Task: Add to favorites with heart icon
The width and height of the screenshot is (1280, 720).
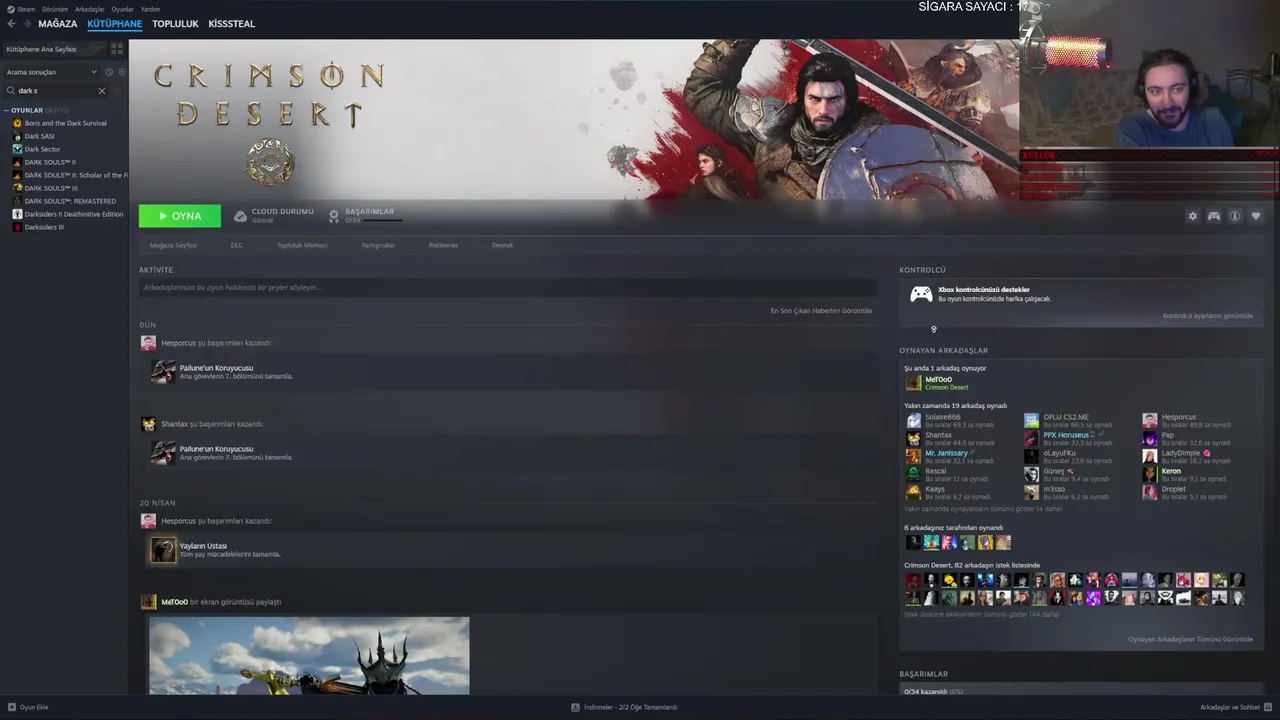Action: pos(1256,216)
